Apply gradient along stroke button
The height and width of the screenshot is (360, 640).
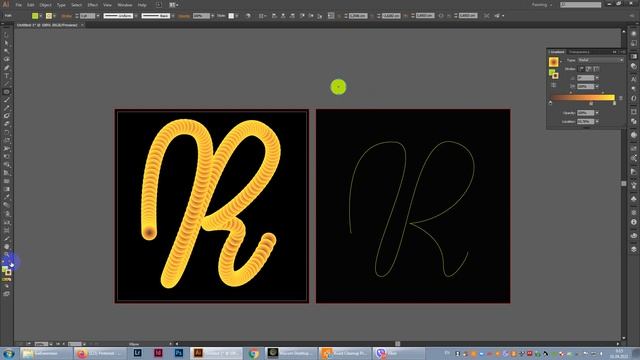pos(589,69)
